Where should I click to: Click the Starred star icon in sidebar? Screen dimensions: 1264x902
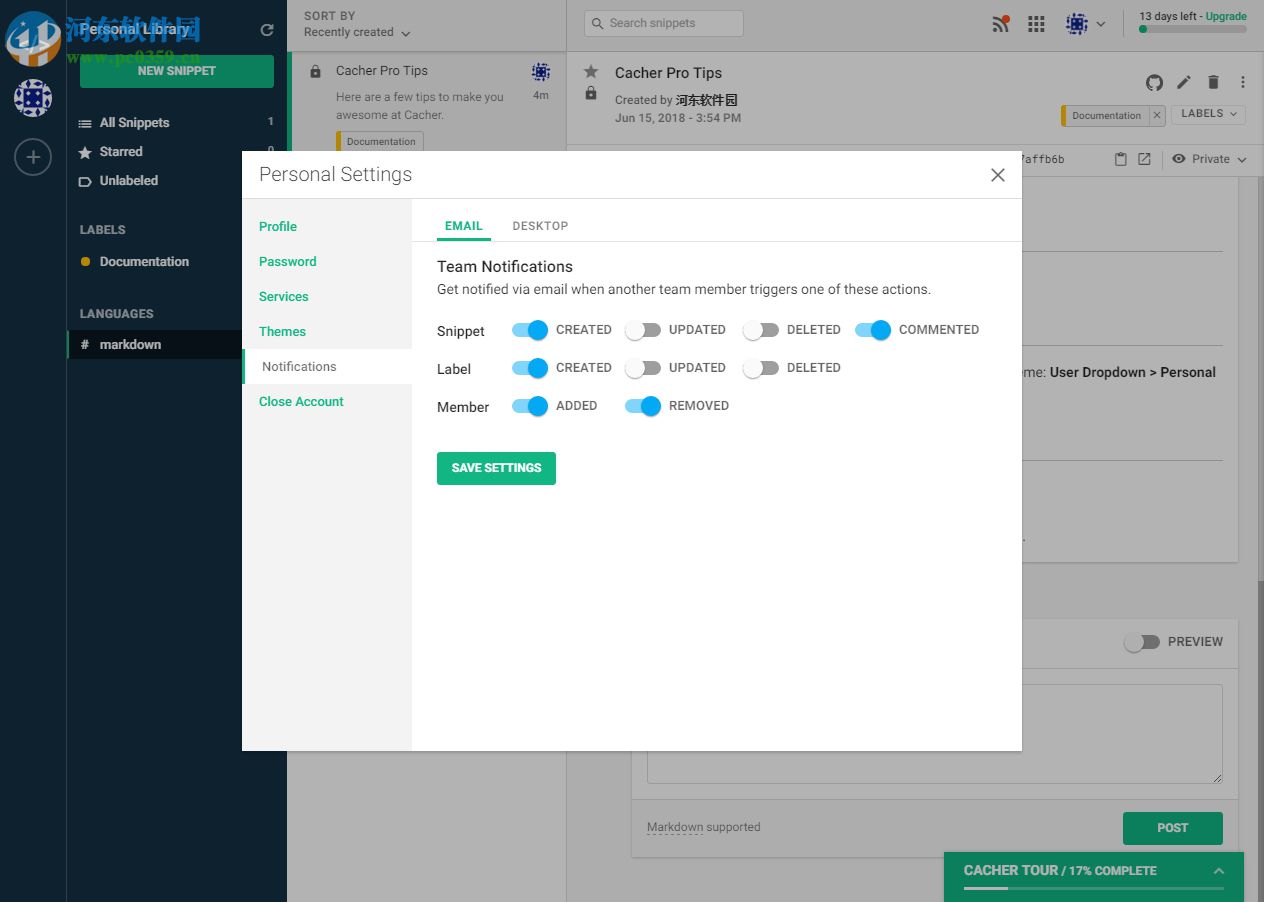pyautogui.click(x=85, y=152)
